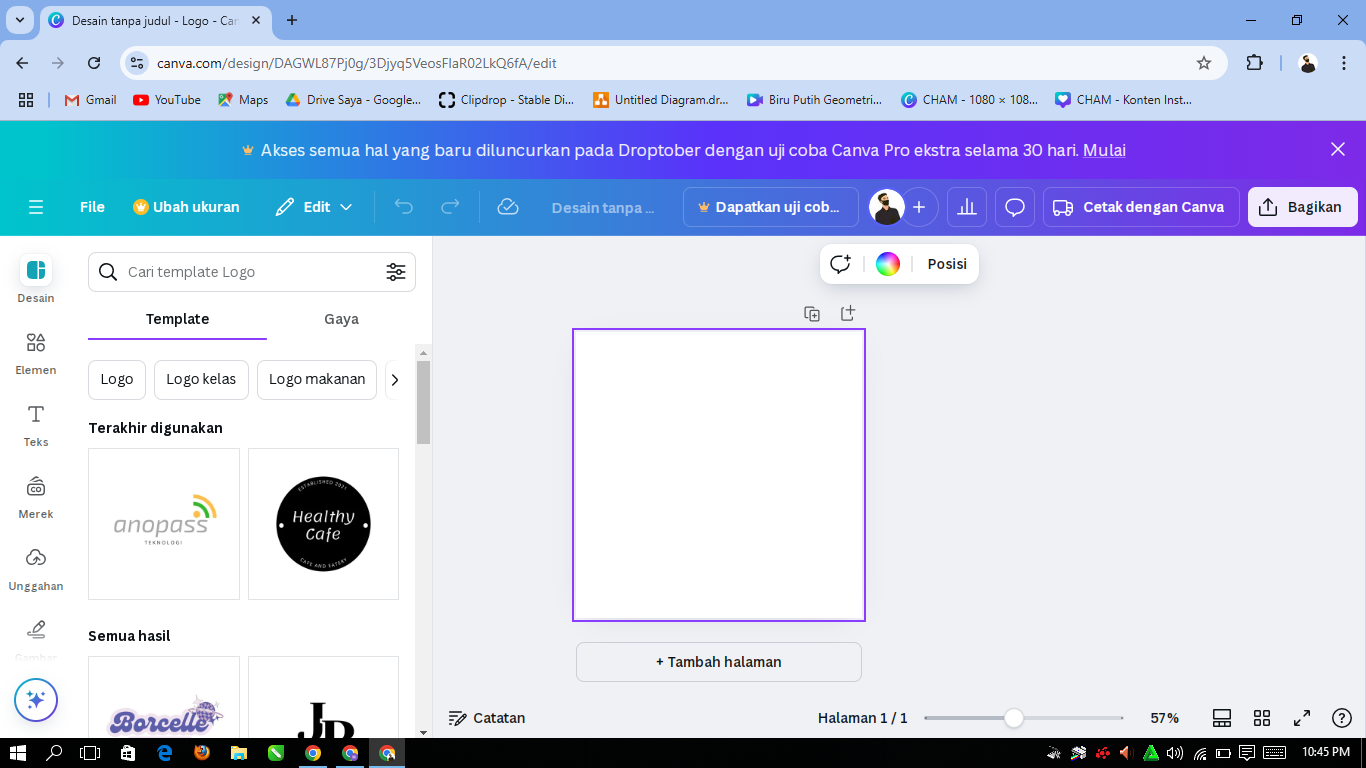Open the template search filter options
Screen dimensions: 1366x768
[396, 272]
